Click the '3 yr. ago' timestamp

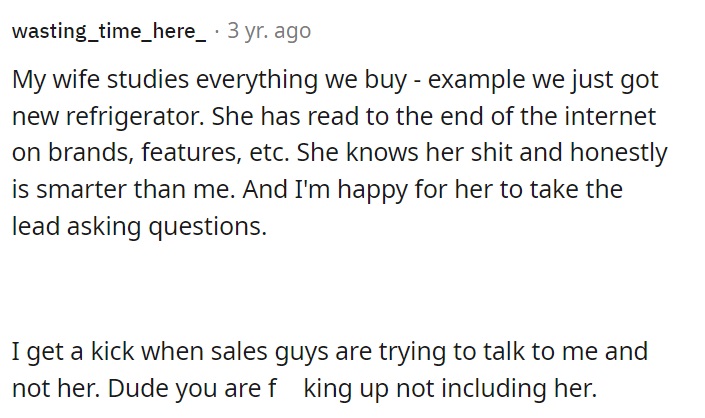[269, 31]
